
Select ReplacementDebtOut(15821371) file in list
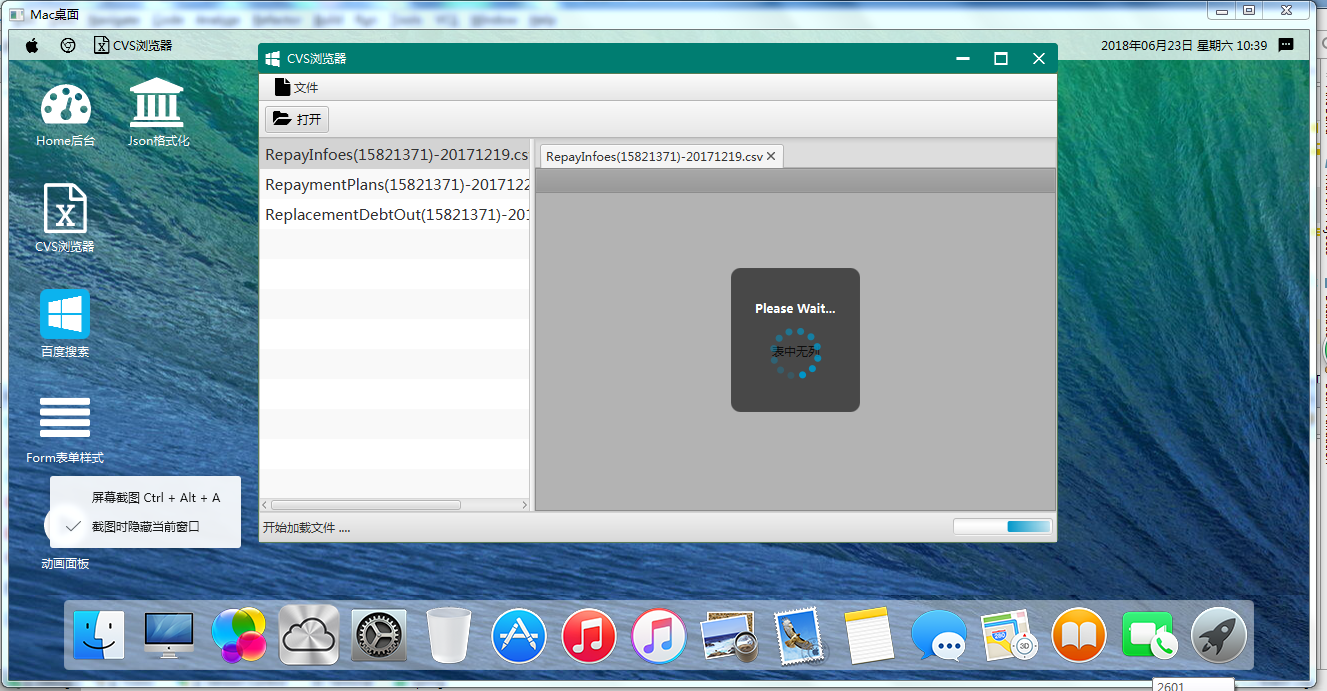point(395,214)
